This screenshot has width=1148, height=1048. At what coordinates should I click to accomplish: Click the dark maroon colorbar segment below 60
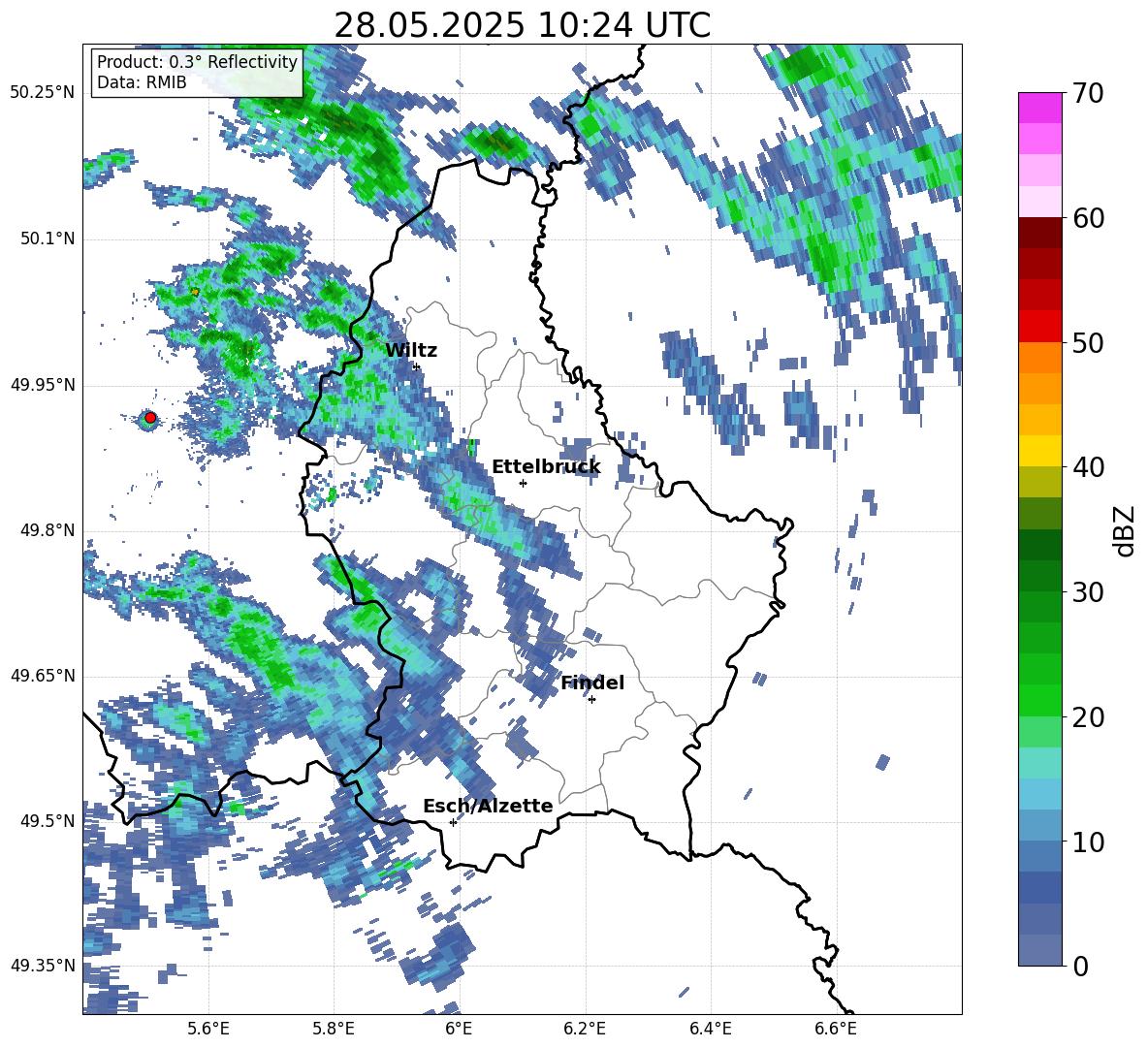(x=1040, y=233)
